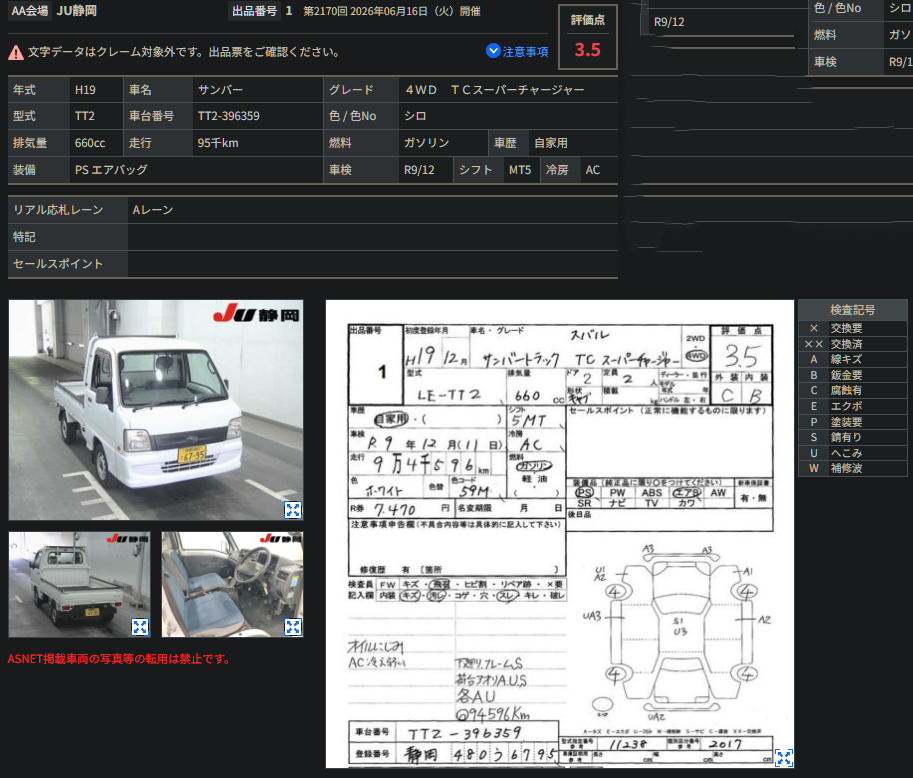
Task: Click the JU静岡 venue name
Action: click(76, 10)
